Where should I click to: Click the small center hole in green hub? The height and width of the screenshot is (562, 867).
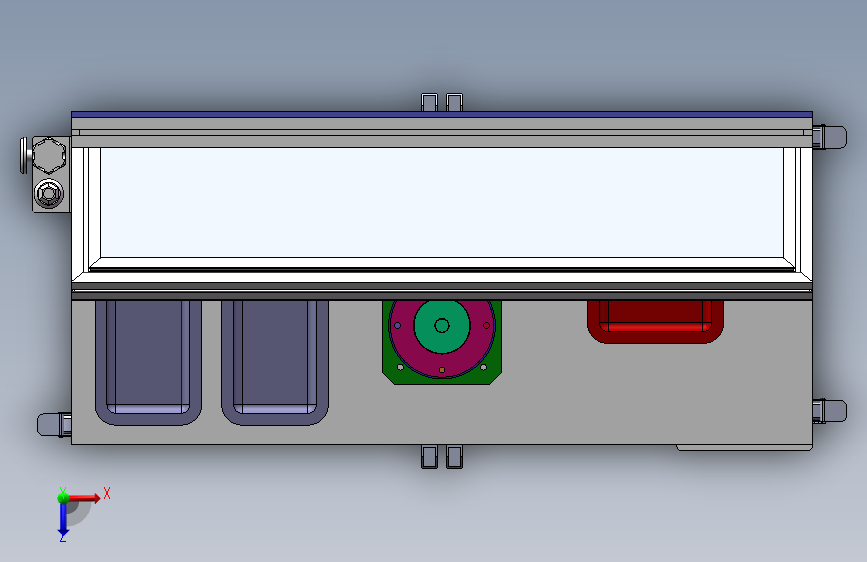pos(442,326)
